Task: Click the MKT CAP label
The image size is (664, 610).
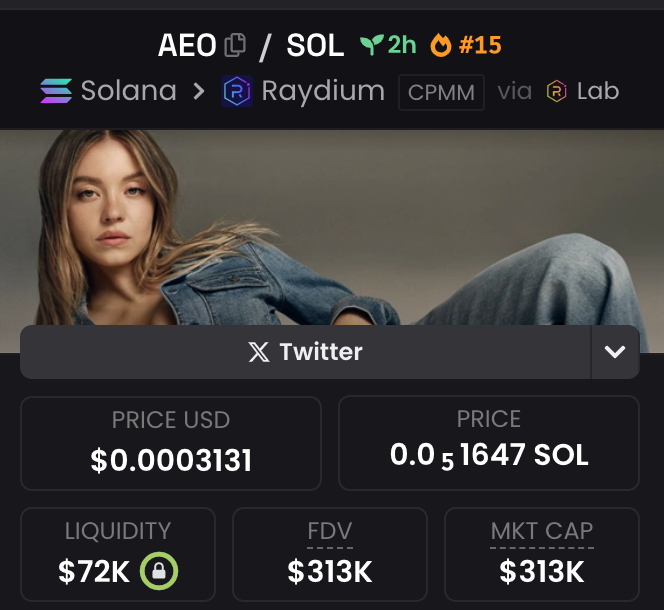Action: pyautogui.click(x=542, y=531)
